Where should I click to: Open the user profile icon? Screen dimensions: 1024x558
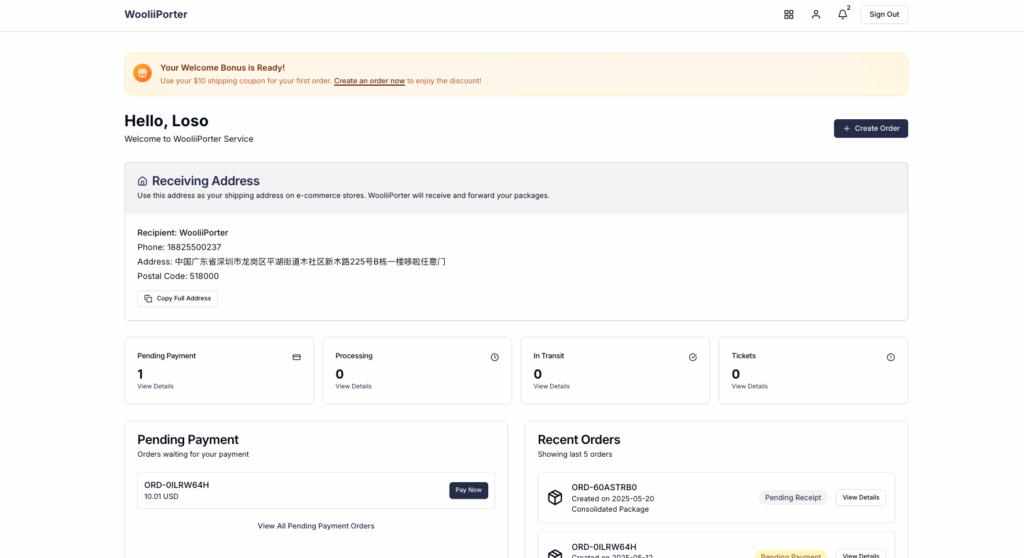point(816,14)
